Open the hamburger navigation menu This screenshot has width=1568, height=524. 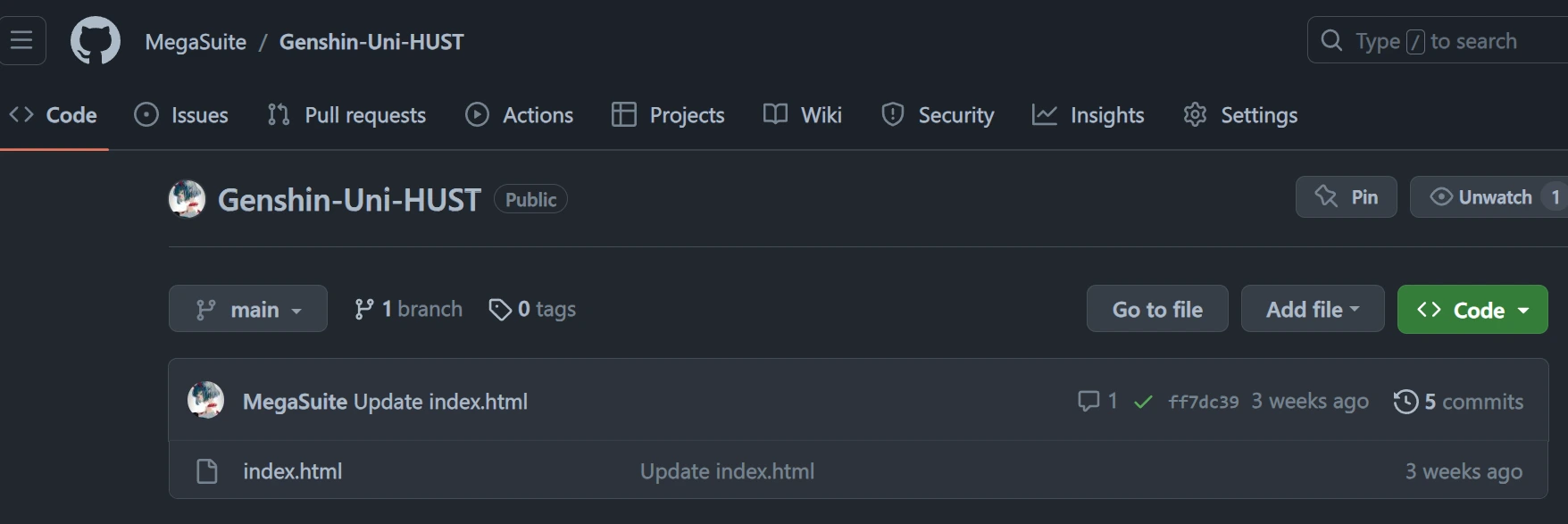coord(21,40)
